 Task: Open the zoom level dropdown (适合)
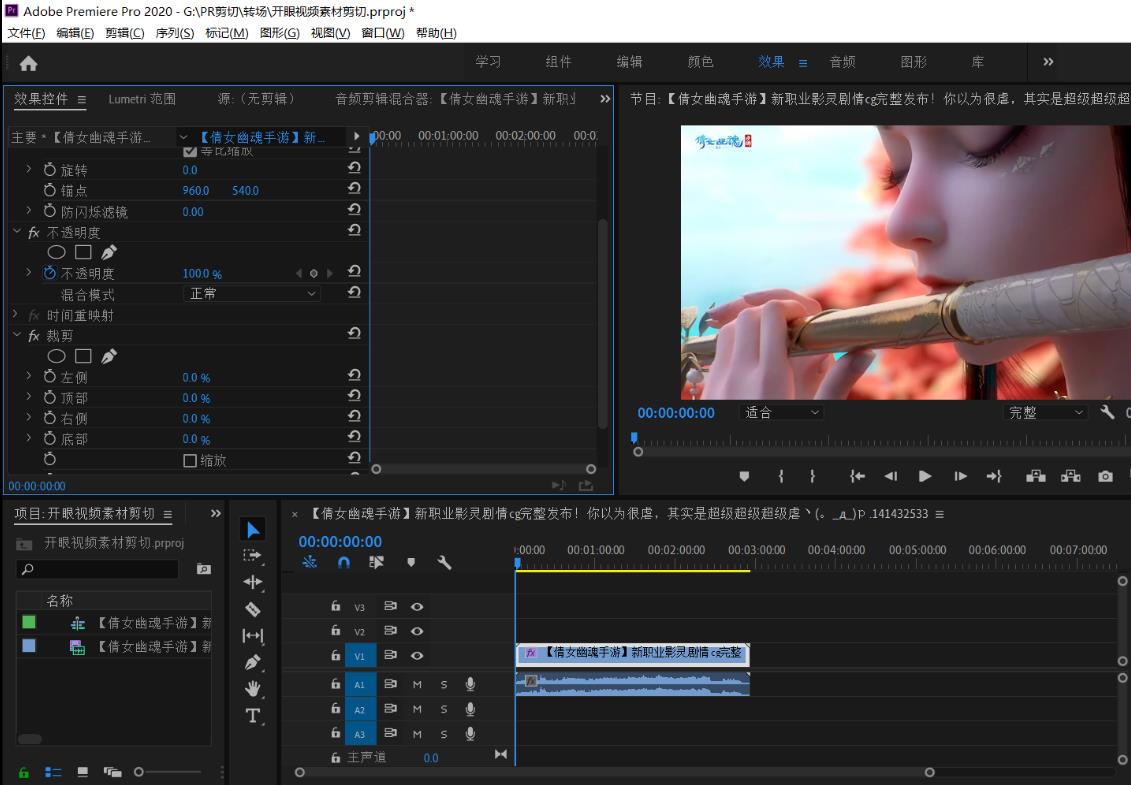click(x=781, y=412)
